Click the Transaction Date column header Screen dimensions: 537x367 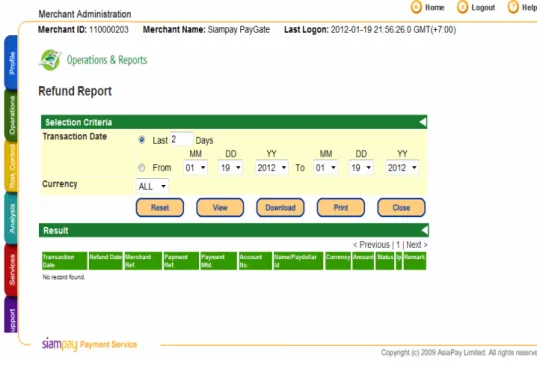pos(64,261)
